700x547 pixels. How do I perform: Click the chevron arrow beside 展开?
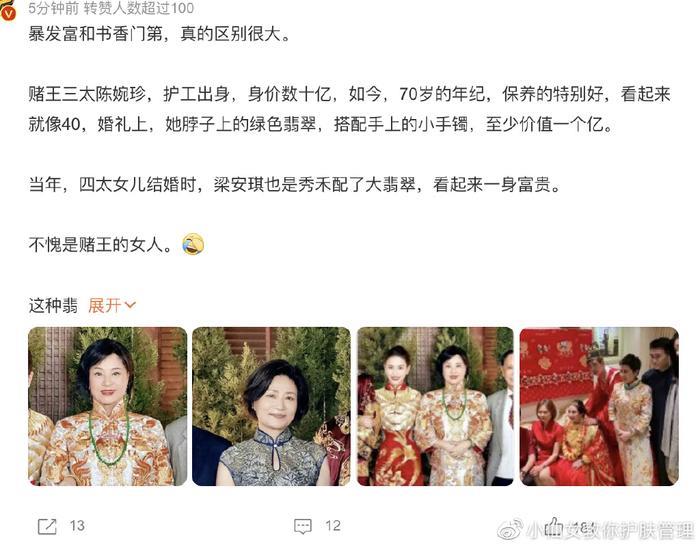(130, 305)
